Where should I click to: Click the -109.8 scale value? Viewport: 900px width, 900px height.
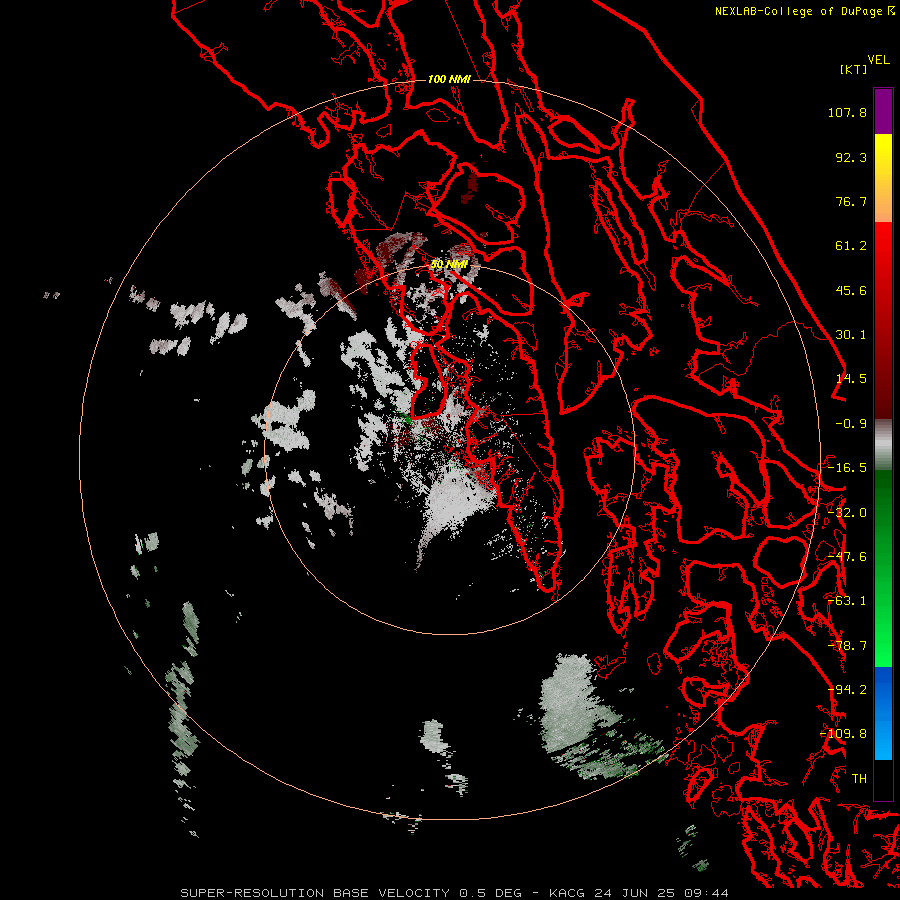[x=844, y=734]
